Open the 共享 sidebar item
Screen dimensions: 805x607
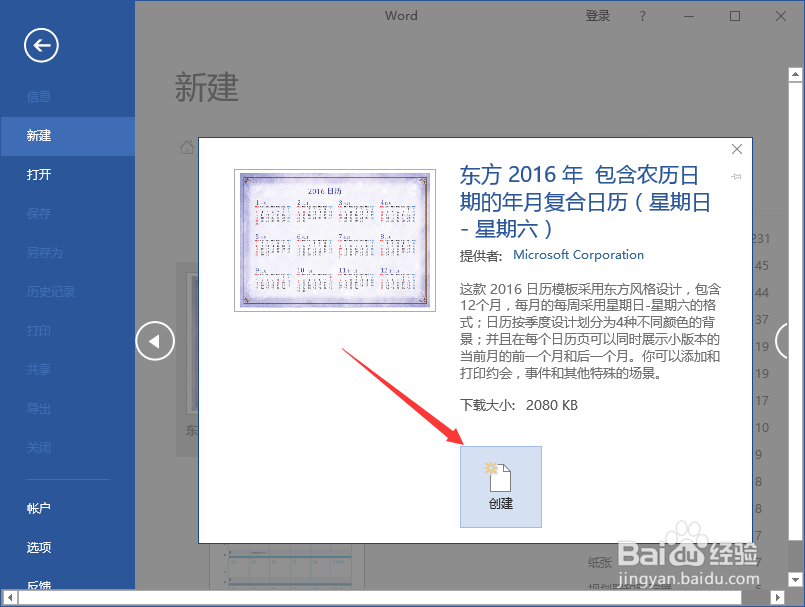39,370
